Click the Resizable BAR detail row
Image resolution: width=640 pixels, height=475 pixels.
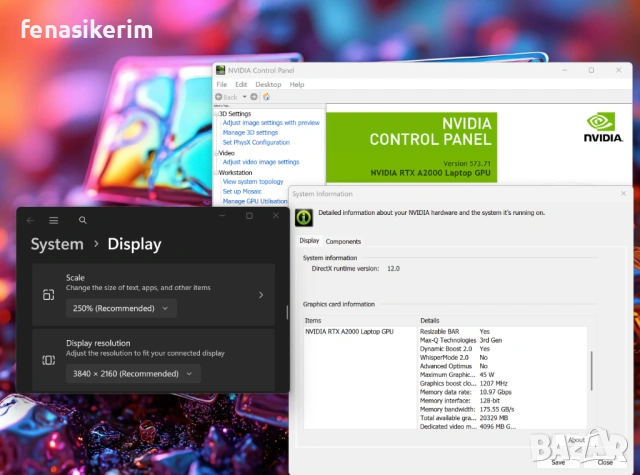pos(503,331)
